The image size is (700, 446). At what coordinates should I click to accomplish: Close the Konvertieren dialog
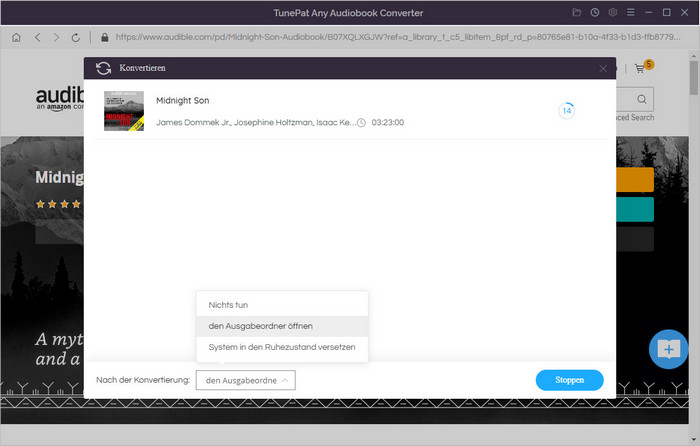point(603,68)
